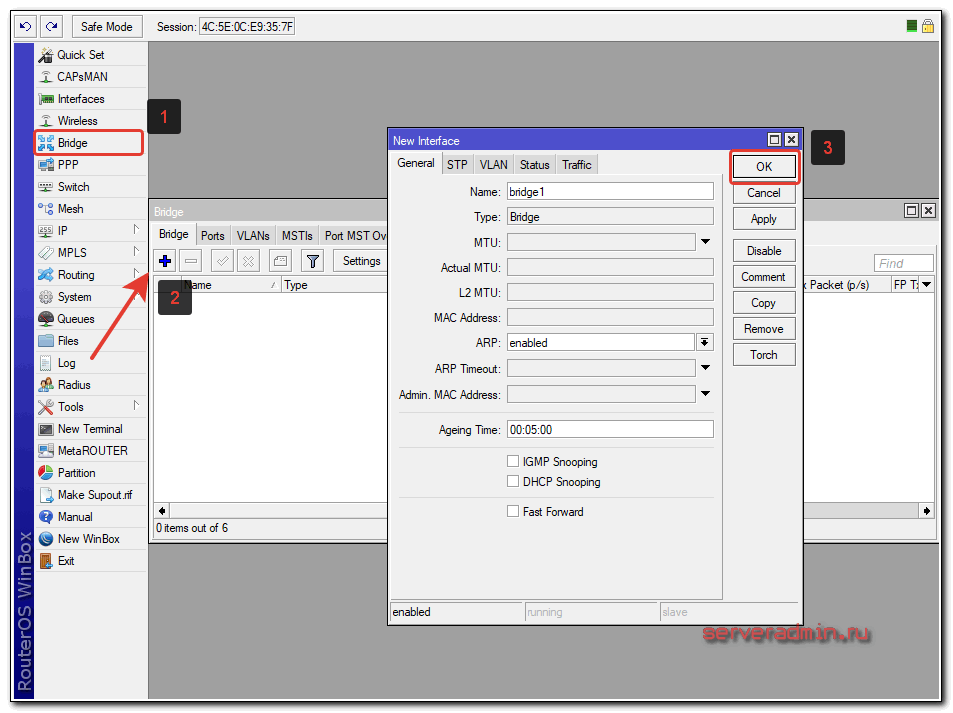
Task: Tick the Fast Forward checkbox
Action: coord(513,512)
